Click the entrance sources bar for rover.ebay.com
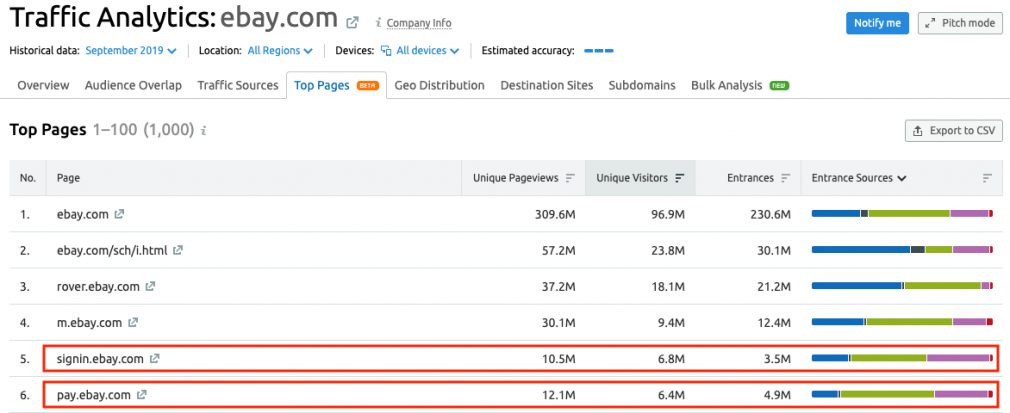1010x413 pixels. pyautogui.click(x=902, y=285)
